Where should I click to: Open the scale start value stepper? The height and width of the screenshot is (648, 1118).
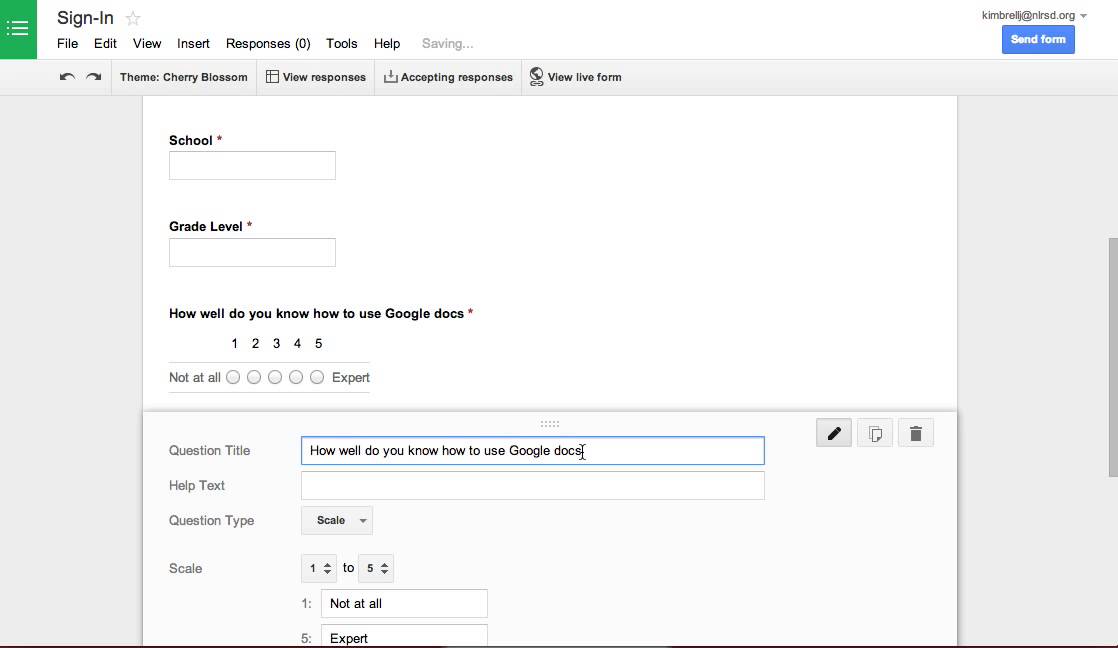(x=319, y=568)
